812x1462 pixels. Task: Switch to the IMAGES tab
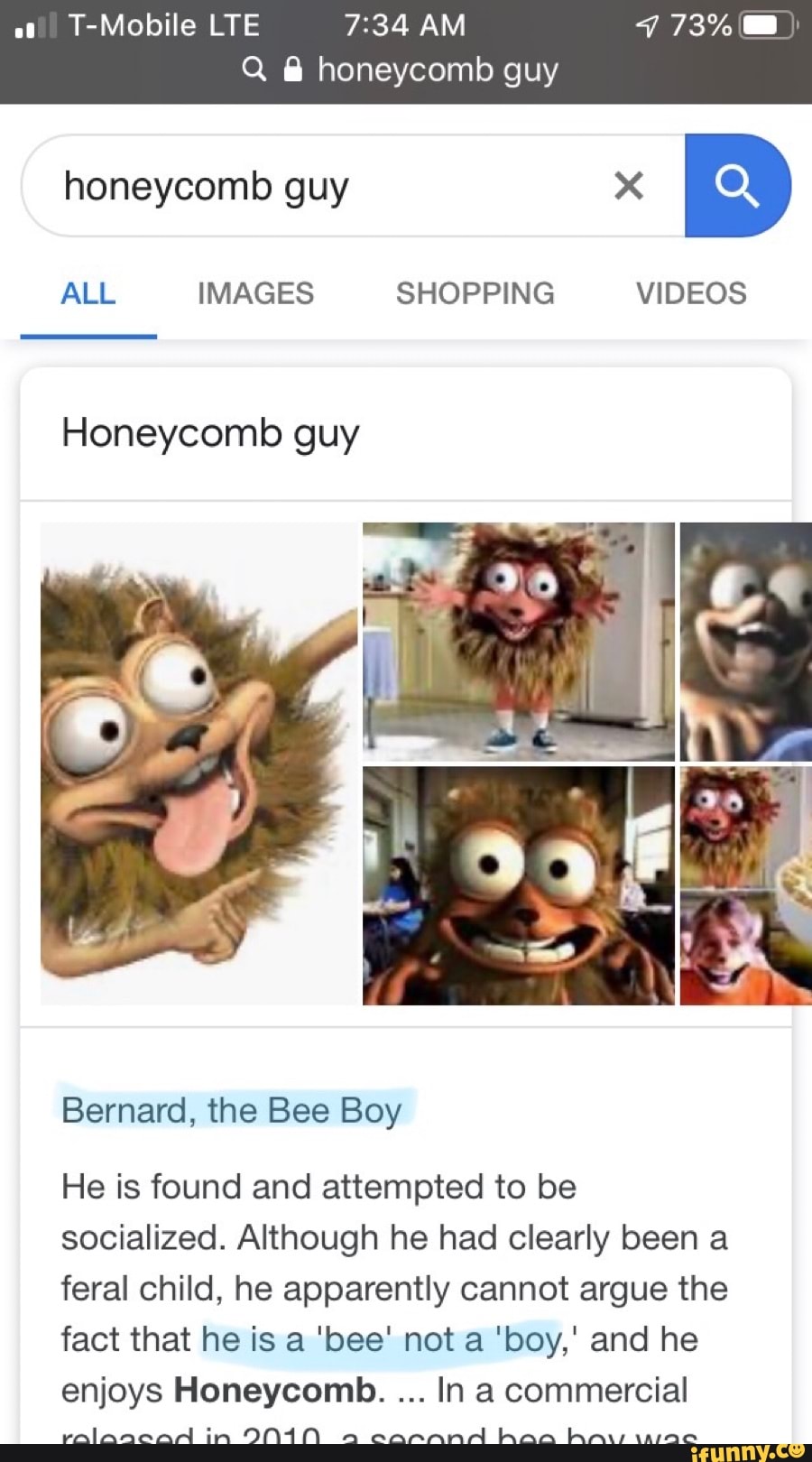click(x=255, y=293)
